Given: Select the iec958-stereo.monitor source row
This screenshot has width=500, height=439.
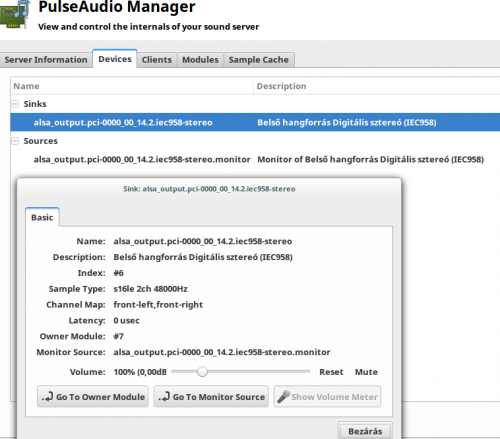Looking at the screenshot, I should [255, 159].
